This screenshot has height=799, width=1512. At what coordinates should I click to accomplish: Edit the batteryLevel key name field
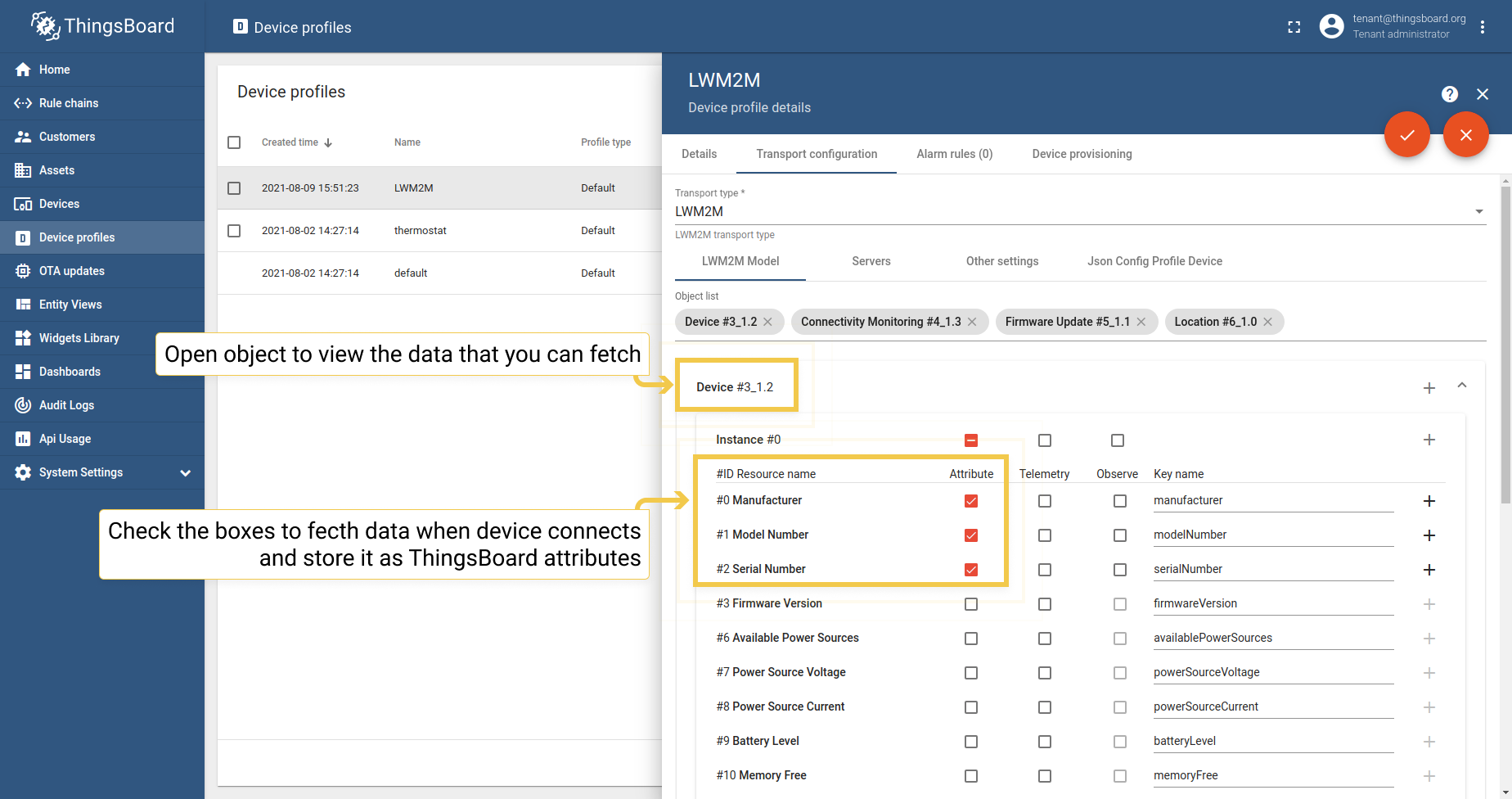tap(1273, 741)
